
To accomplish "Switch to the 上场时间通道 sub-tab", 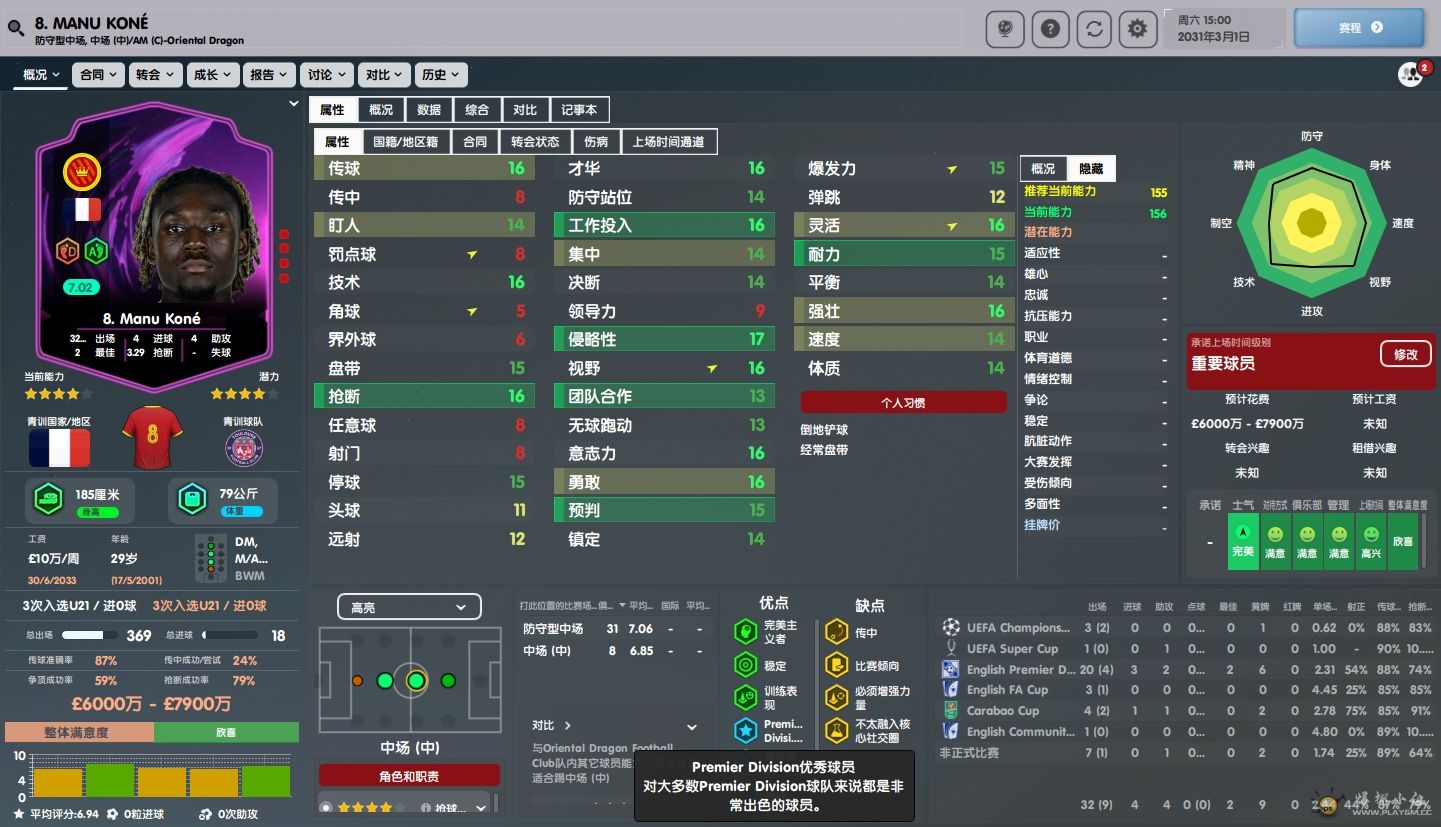I will pos(669,142).
